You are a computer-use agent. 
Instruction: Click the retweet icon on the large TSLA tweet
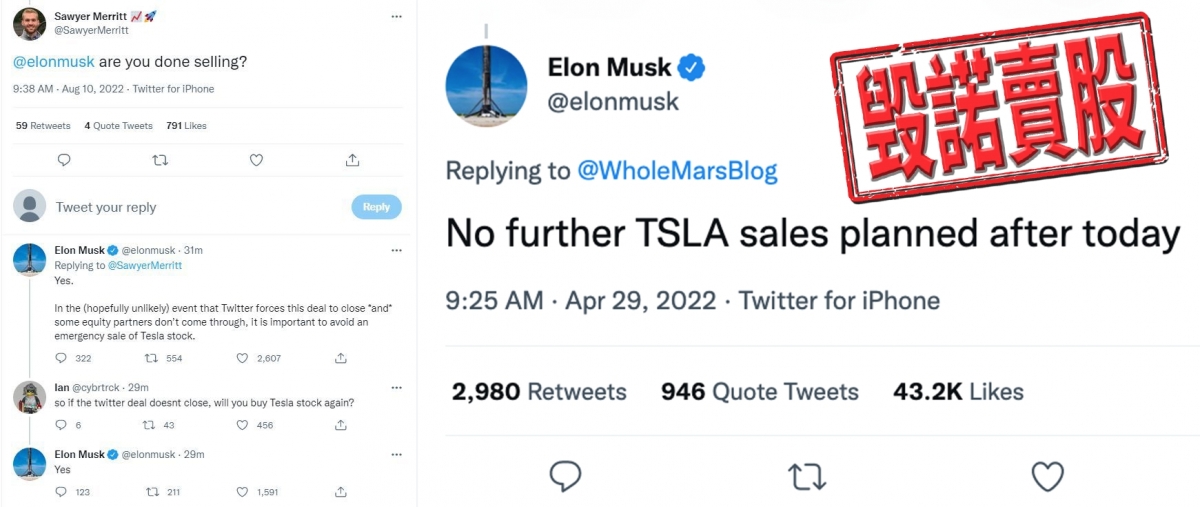click(807, 477)
